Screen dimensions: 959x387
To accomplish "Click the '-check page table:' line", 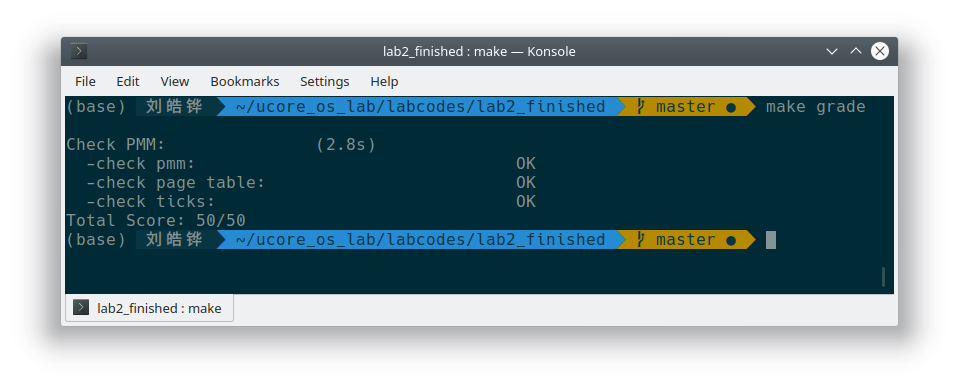I will click(176, 183).
